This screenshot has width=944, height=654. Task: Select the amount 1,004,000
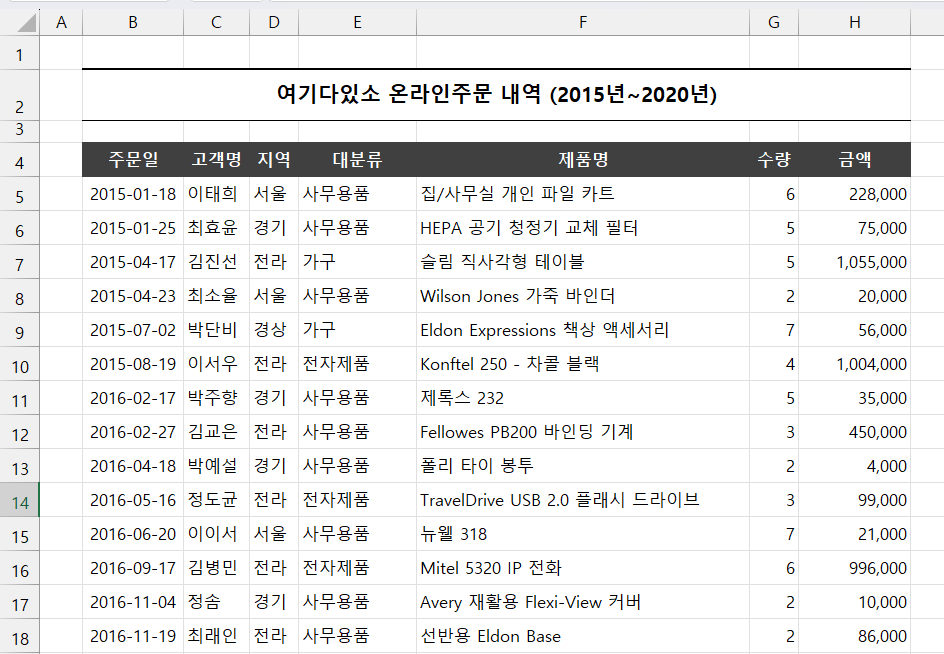tap(854, 364)
